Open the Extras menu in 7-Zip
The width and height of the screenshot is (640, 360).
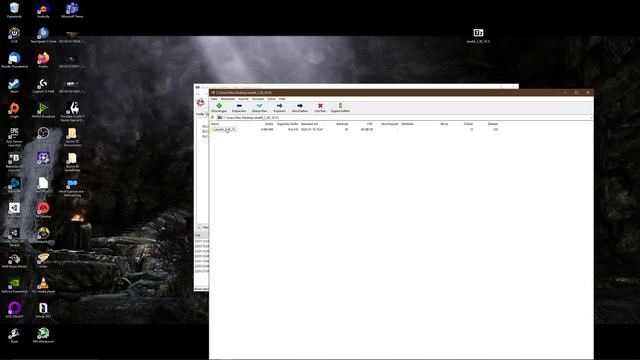tap(271, 99)
